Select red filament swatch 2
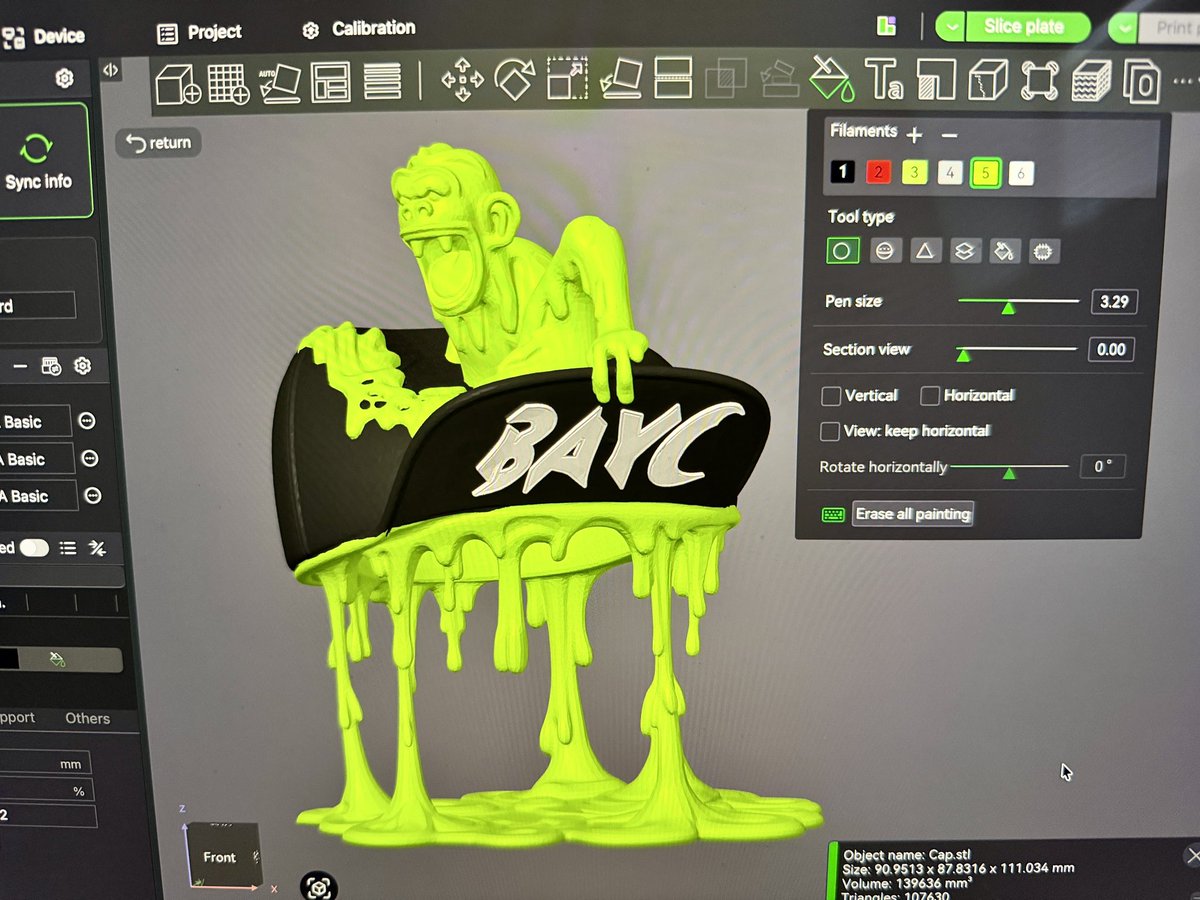The width and height of the screenshot is (1200, 900). coord(878,173)
